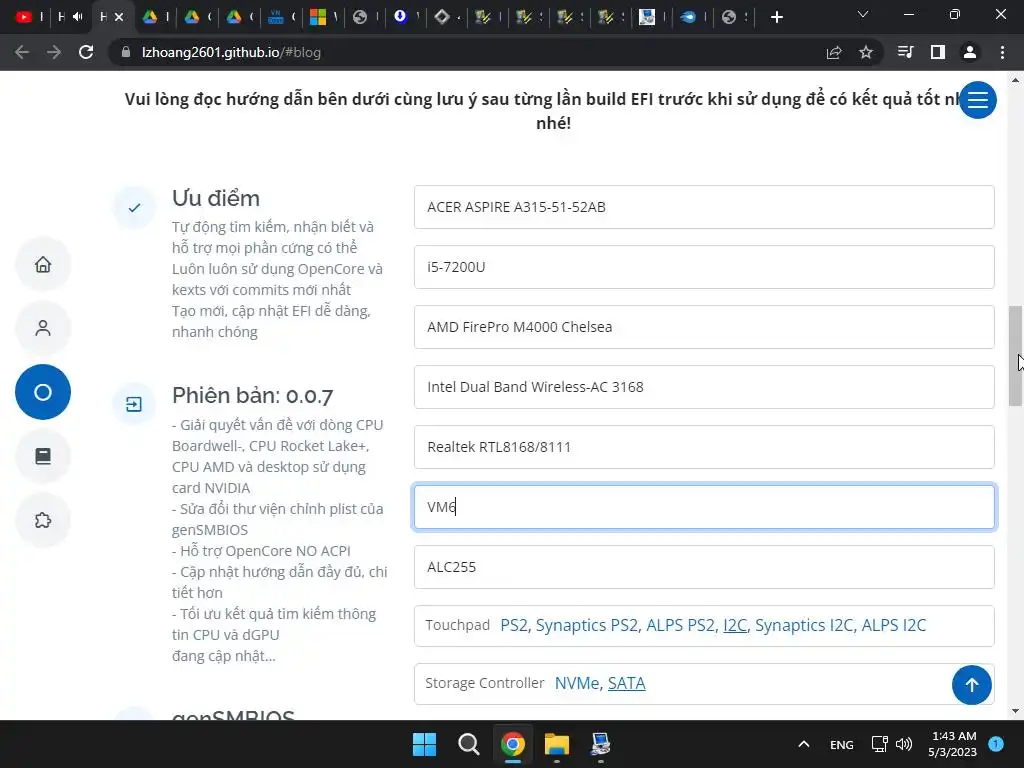Edit the ACER ASPIRE A315-51-52AB field
The image size is (1024, 768).
tap(704, 207)
